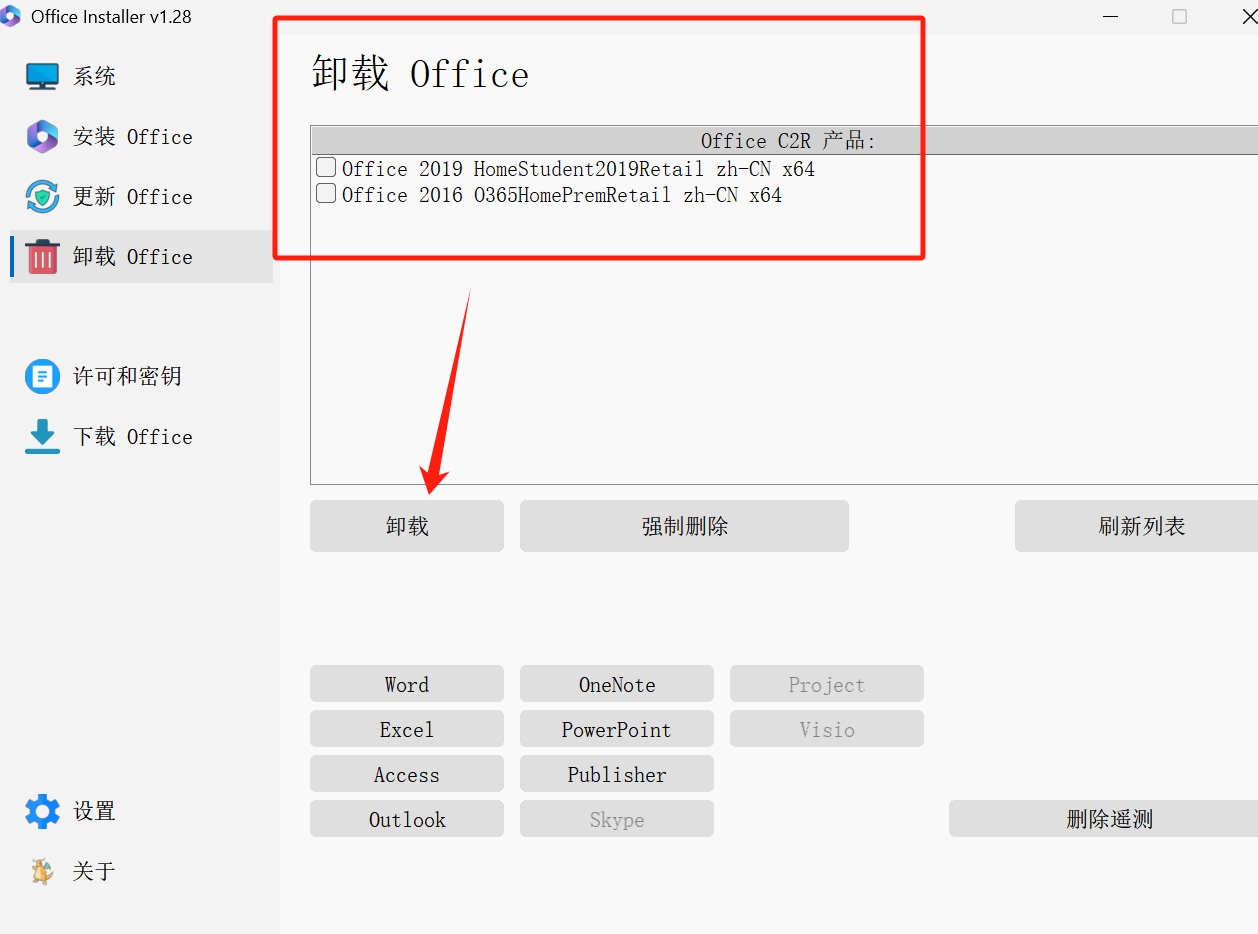Check the Office 2019 HomeStudent2019Retail checkbox
1258x934 pixels.
coord(325,167)
